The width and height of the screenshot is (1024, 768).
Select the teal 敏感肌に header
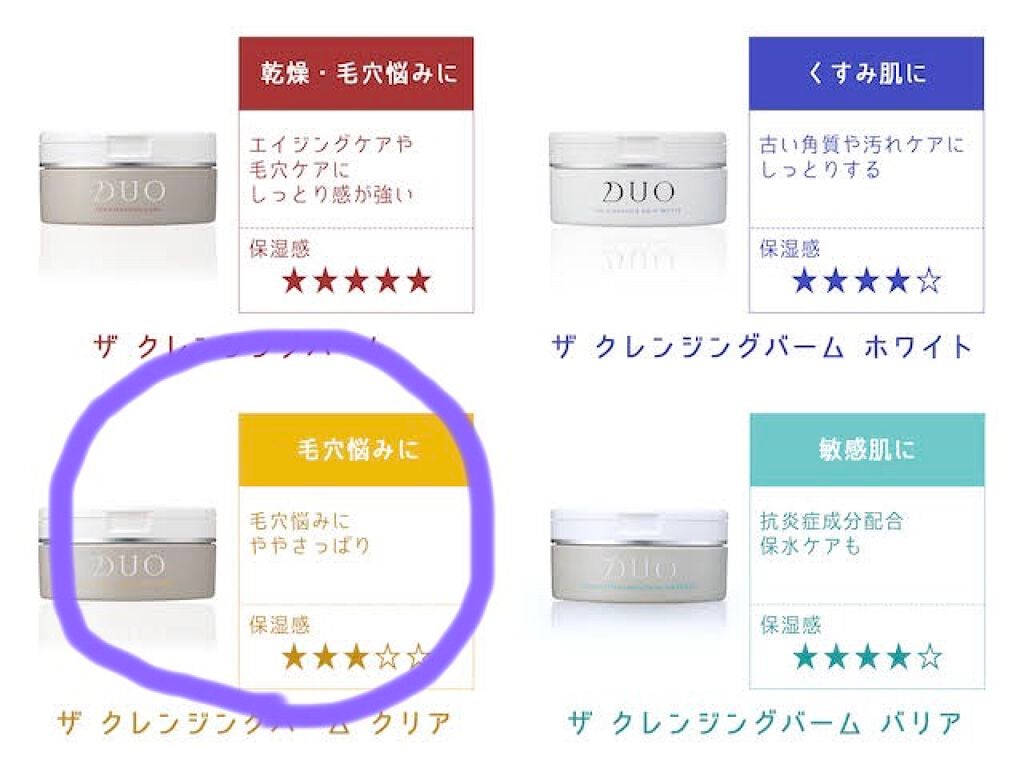tap(867, 449)
